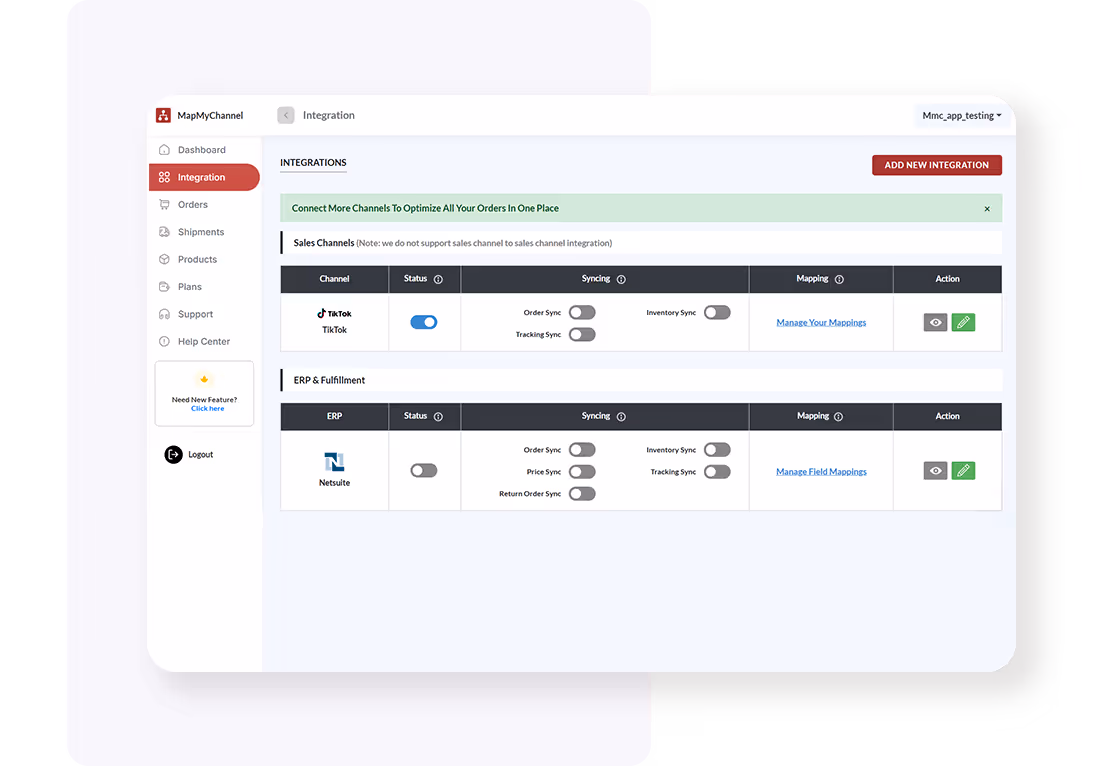1100x766 pixels.
Task: Click the Support headset icon
Action: [164, 314]
